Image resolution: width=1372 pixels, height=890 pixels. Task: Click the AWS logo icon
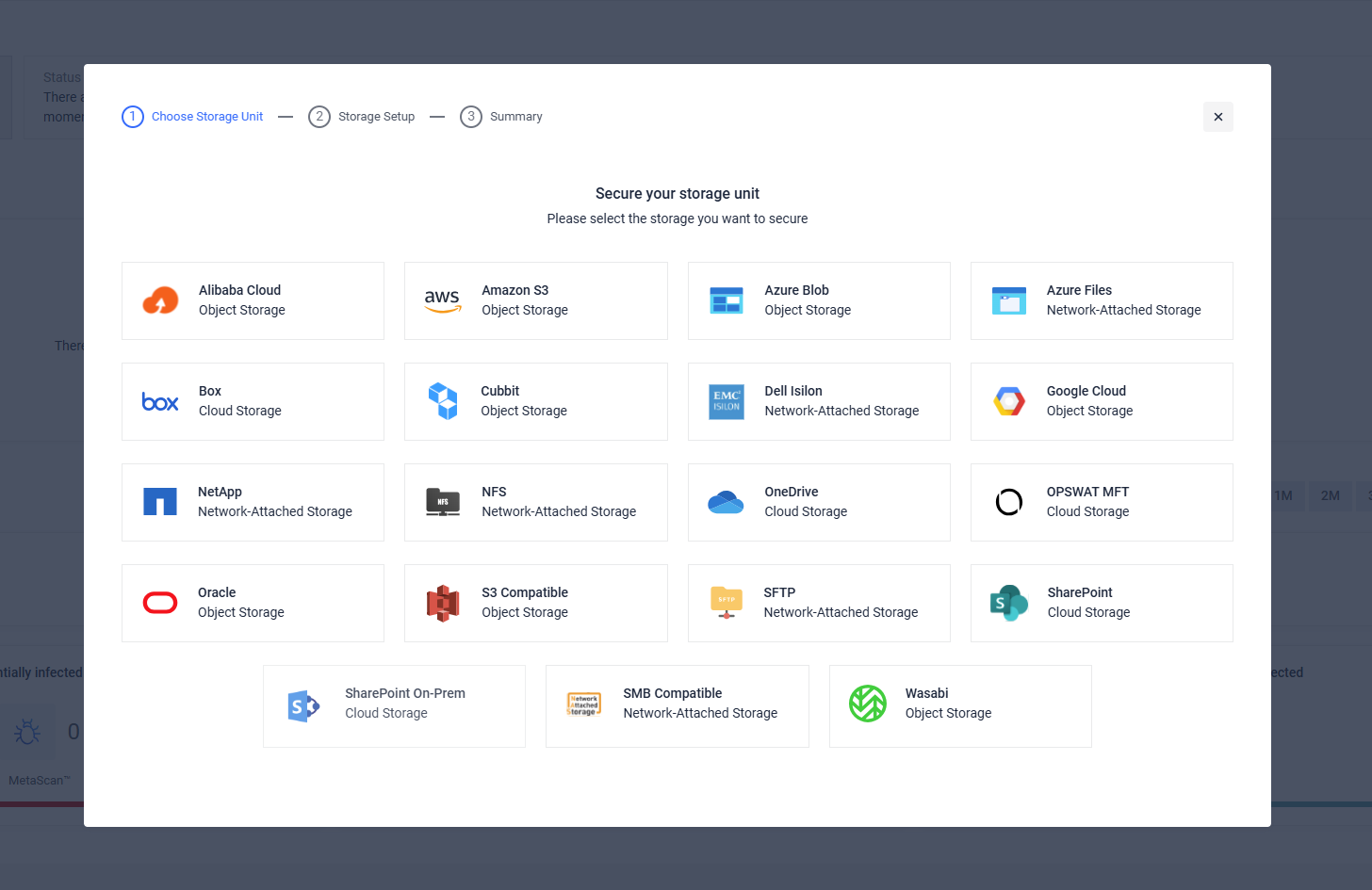(x=442, y=300)
